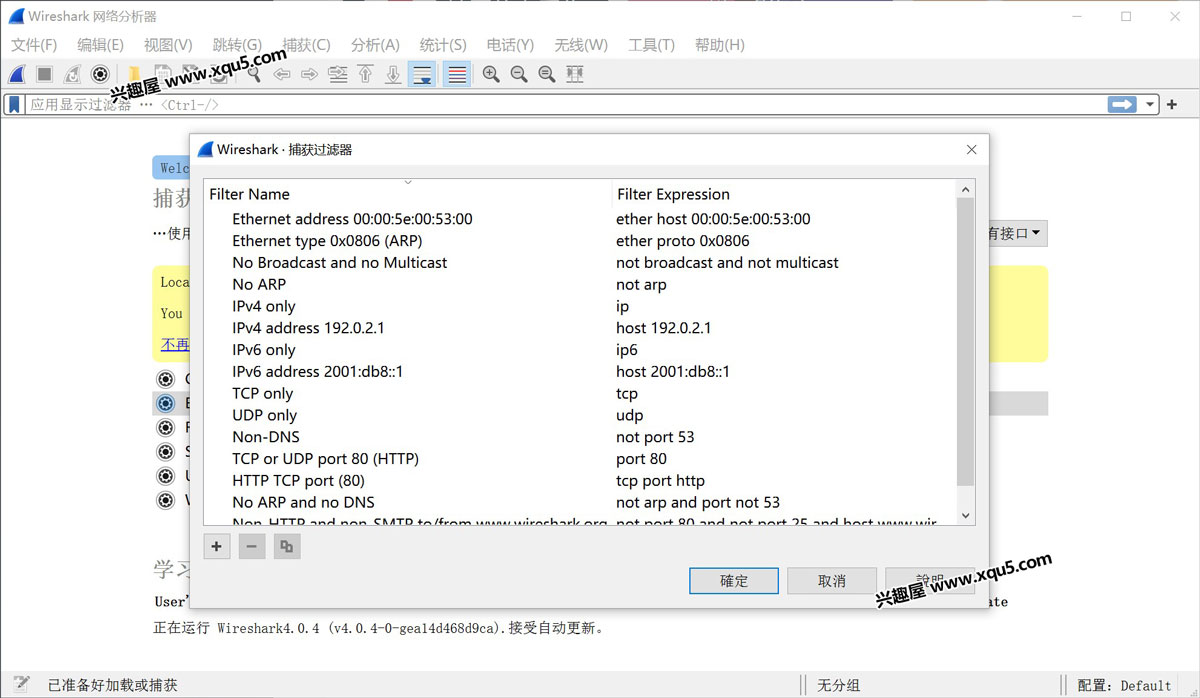Image resolution: width=1200 pixels, height=698 pixels.
Task: Toggle auto-scroll during live capture
Action: point(422,74)
